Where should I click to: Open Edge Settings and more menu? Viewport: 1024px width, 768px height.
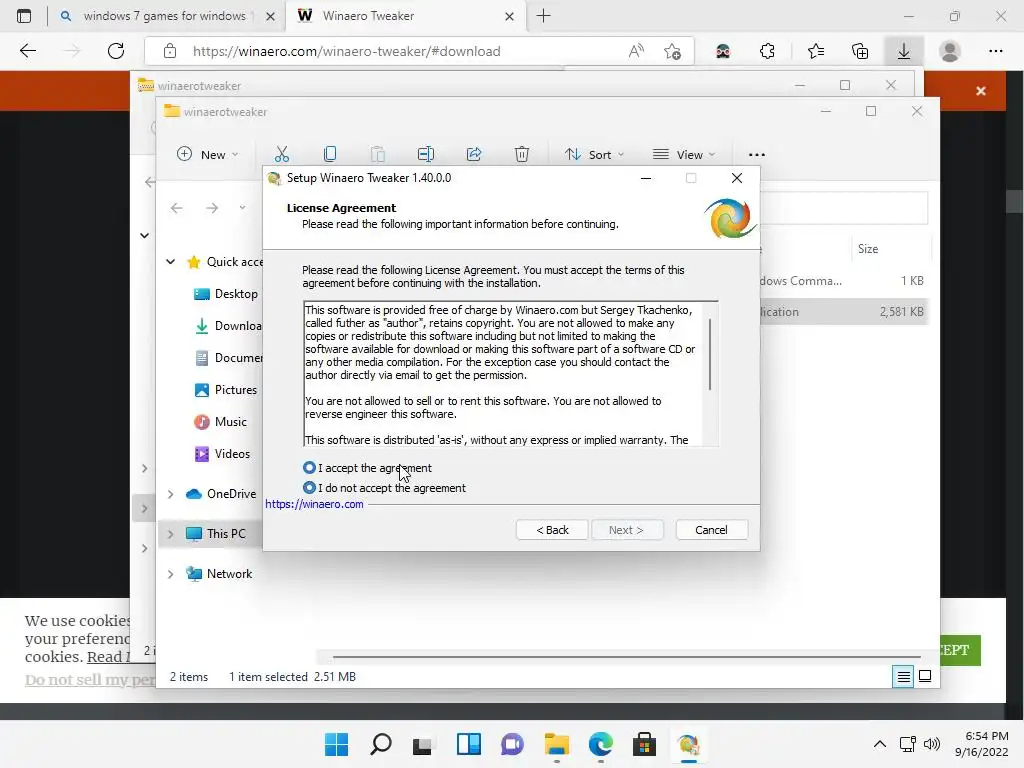click(x=995, y=51)
